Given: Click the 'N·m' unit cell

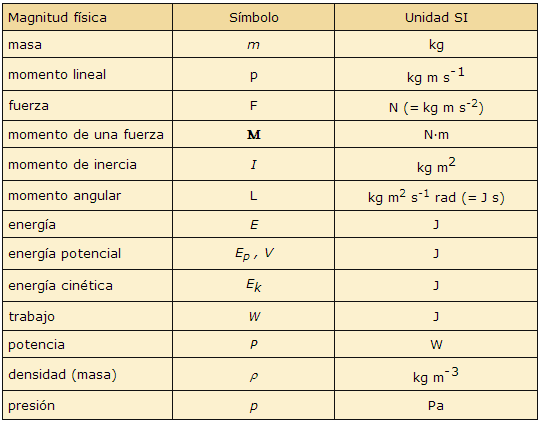Looking at the screenshot, I should tap(436, 135).
